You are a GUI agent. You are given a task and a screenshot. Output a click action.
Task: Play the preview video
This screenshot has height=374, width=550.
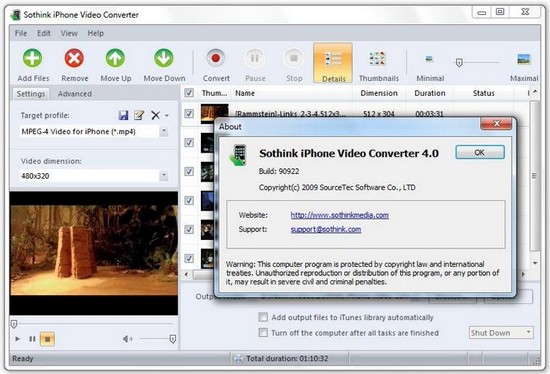[17, 339]
